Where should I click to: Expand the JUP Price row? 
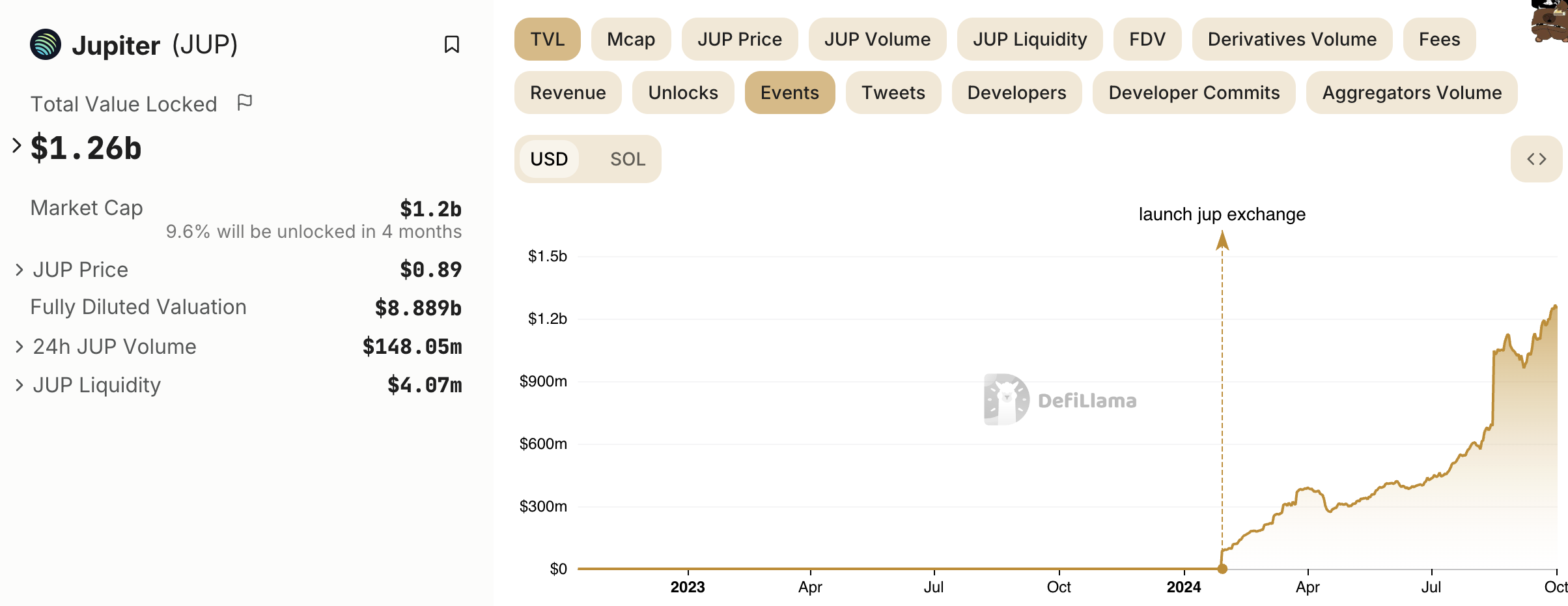pos(20,270)
